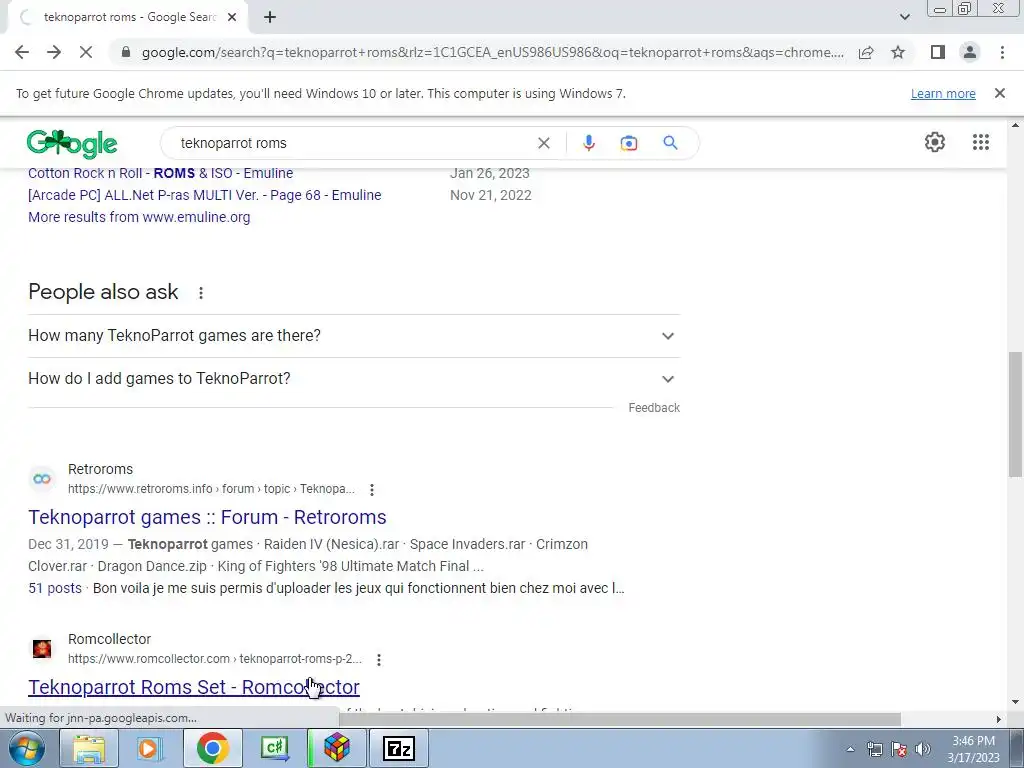Open the Chrome side panel
1024x768 pixels.
[x=938, y=52]
